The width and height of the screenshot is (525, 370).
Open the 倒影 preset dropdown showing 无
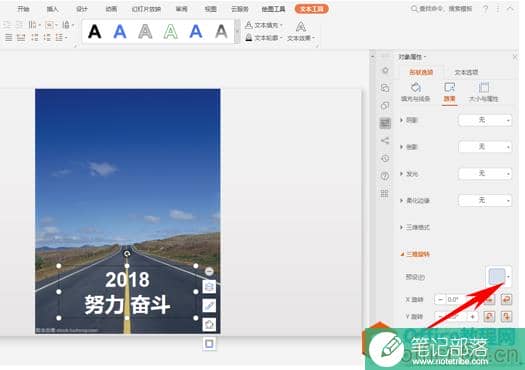[x=485, y=147]
